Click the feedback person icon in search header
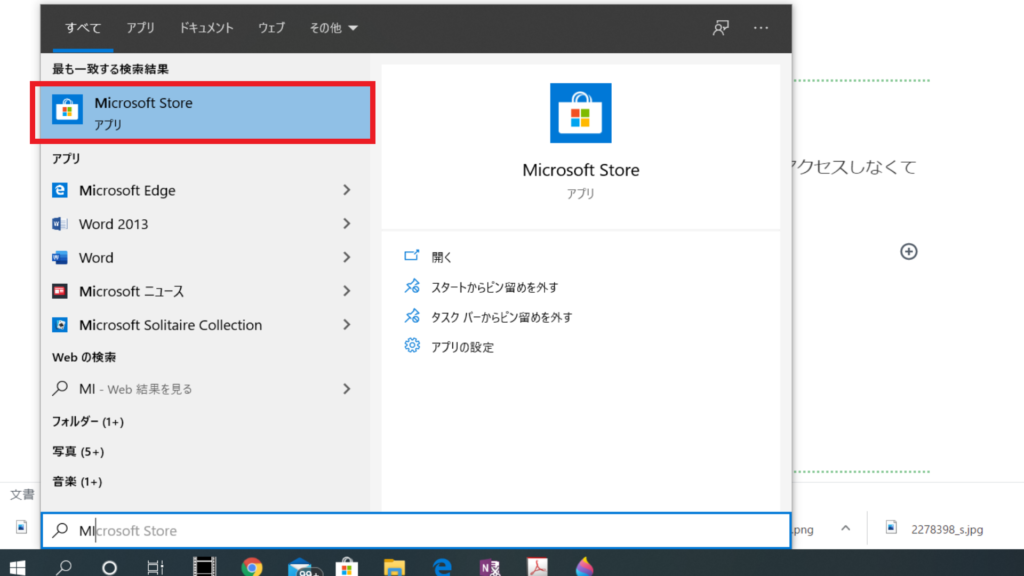The width and height of the screenshot is (1024, 576). tap(720, 27)
